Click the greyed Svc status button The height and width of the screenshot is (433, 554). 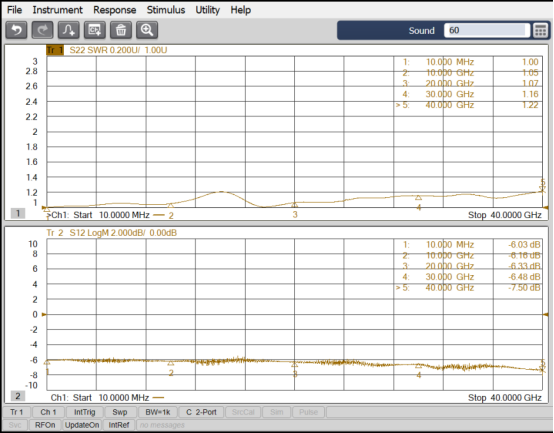[x=15, y=425]
